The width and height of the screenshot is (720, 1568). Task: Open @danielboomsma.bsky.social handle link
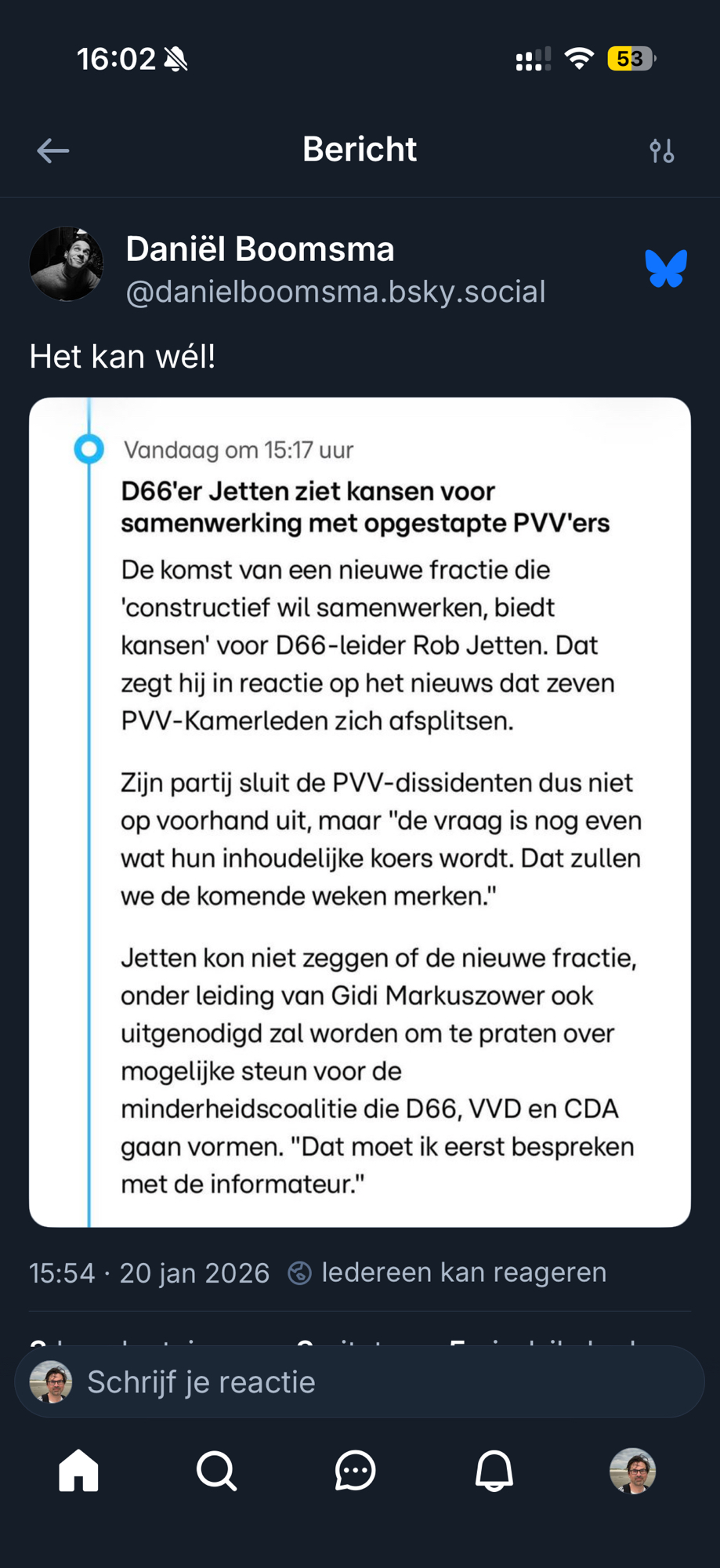click(335, 292)
